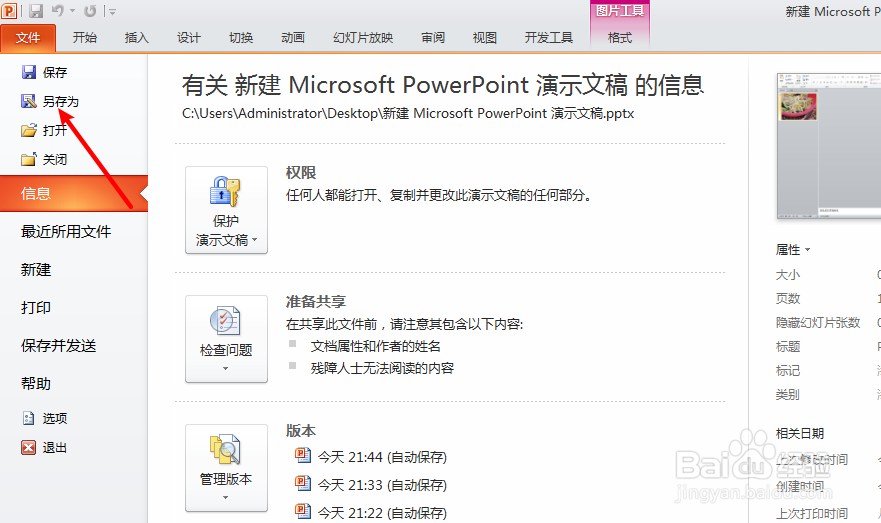Click the 权限 section heading
This screenshot has height=523, width=881.
pos(301,172)
